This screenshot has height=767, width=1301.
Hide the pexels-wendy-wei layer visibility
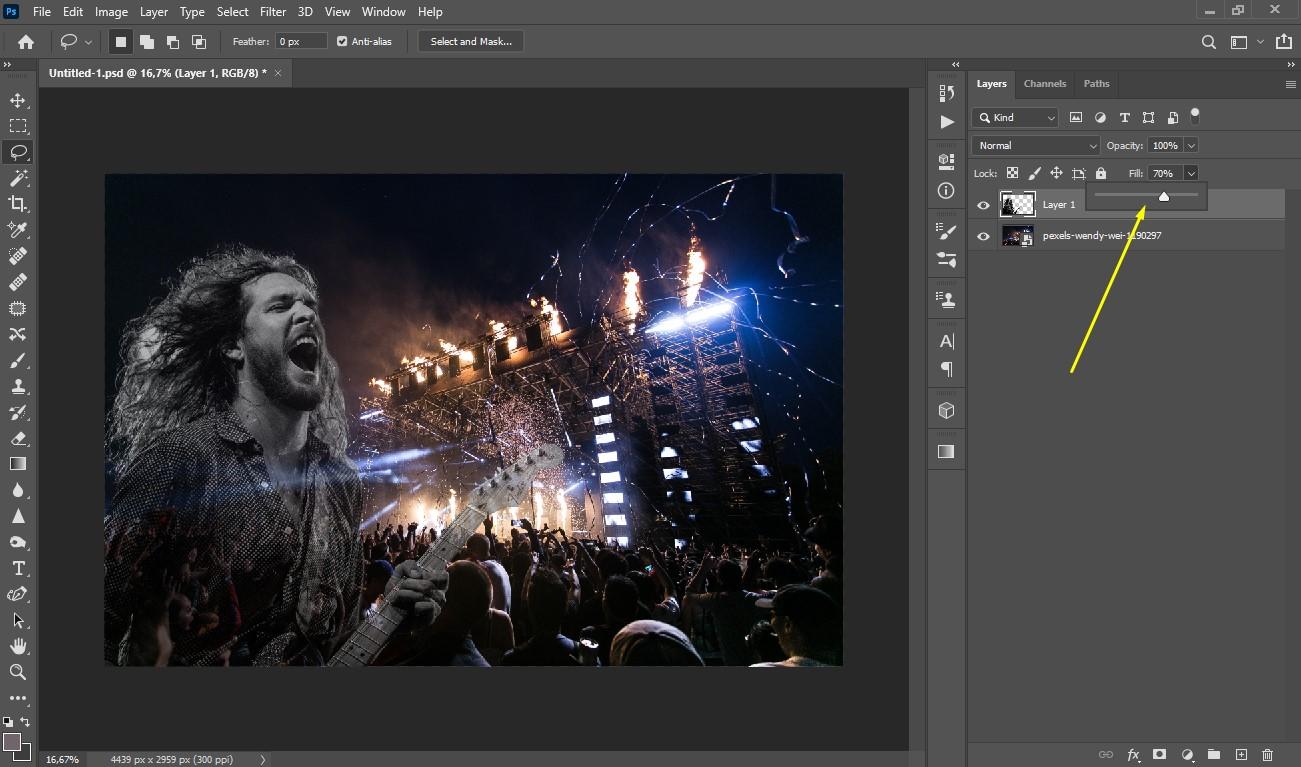(x=983, y=236)
